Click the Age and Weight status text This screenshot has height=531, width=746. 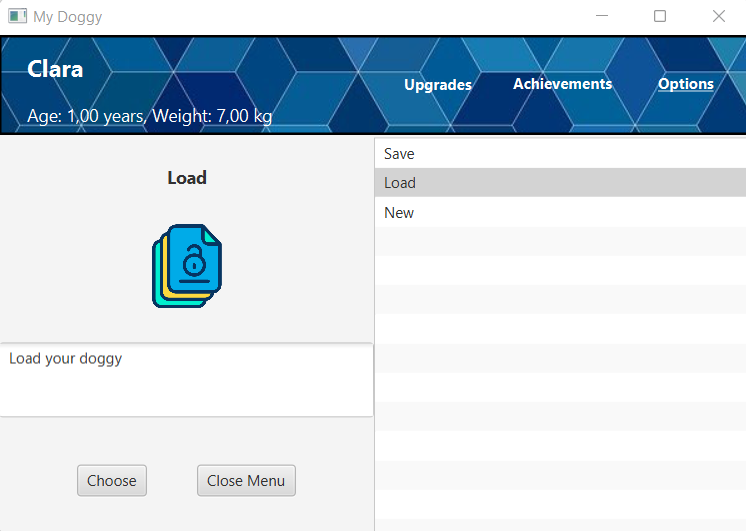click(150, 116)
